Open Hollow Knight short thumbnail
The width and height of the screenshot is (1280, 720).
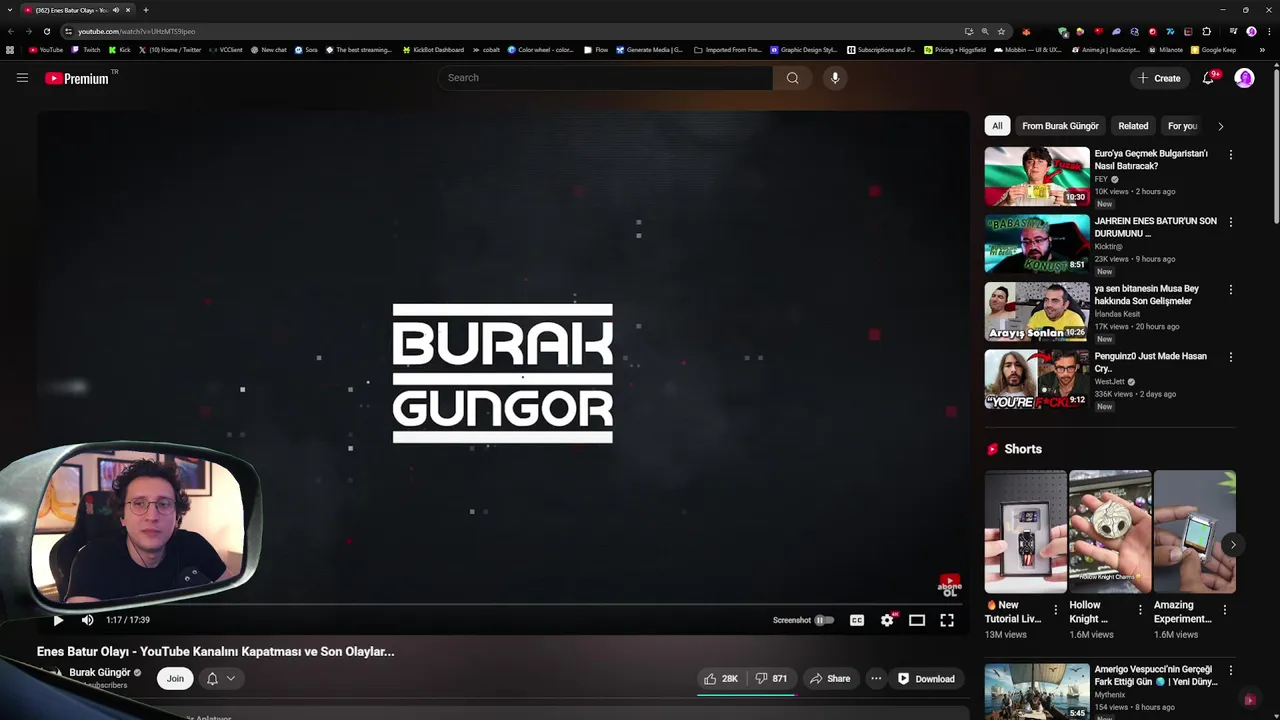tap(1110, 531)
